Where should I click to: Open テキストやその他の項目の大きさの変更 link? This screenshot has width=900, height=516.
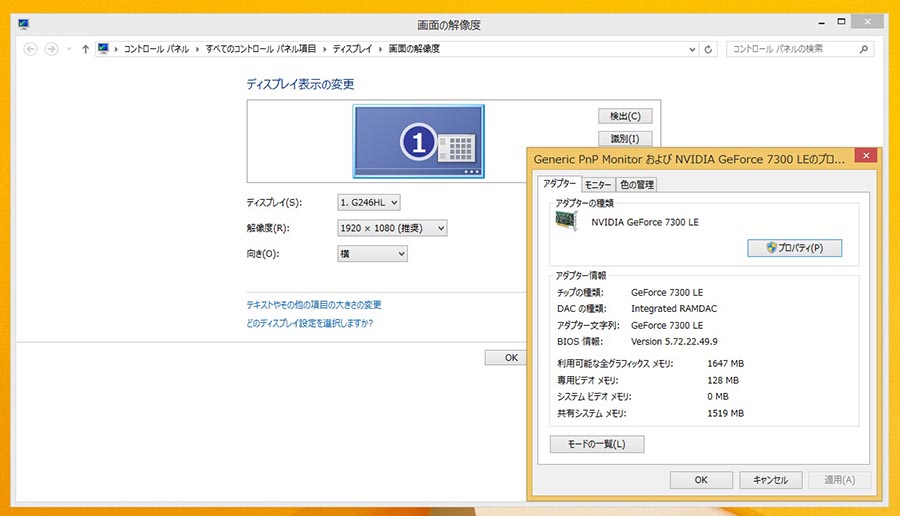[314, 305]
